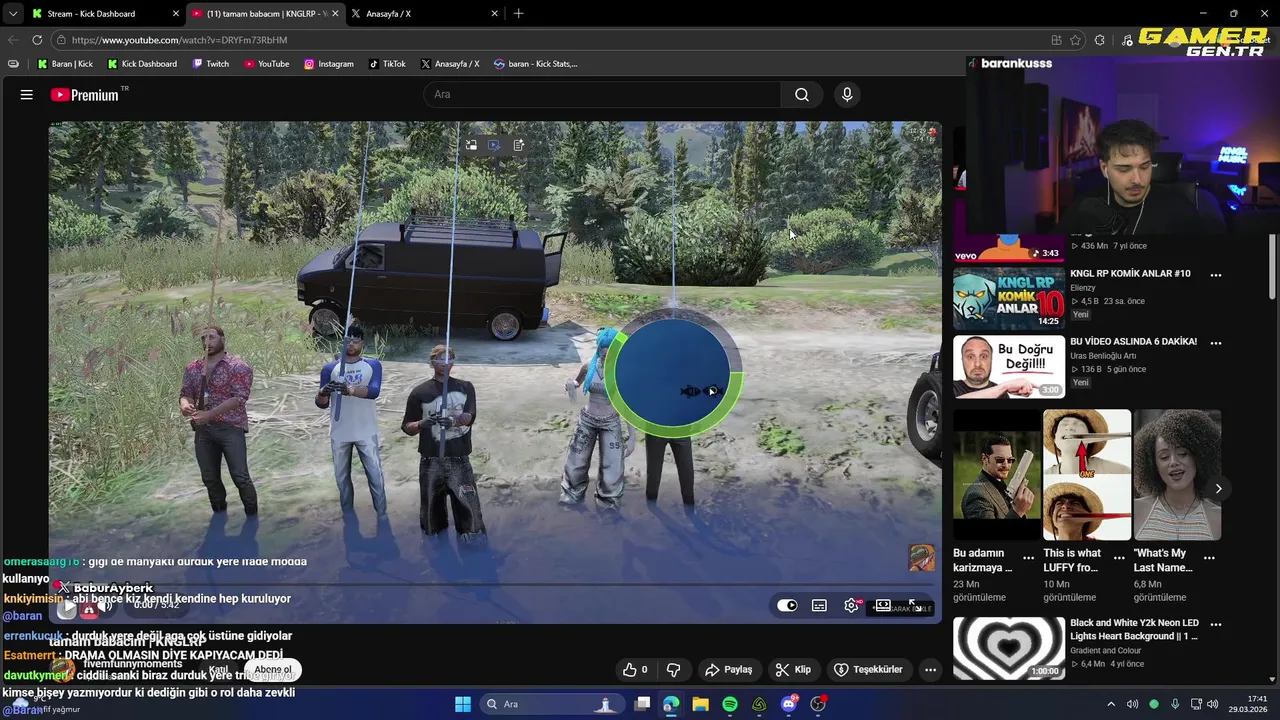
Task: Click the Edge browser taskbar icon
Action: click(x=671, y=704)
